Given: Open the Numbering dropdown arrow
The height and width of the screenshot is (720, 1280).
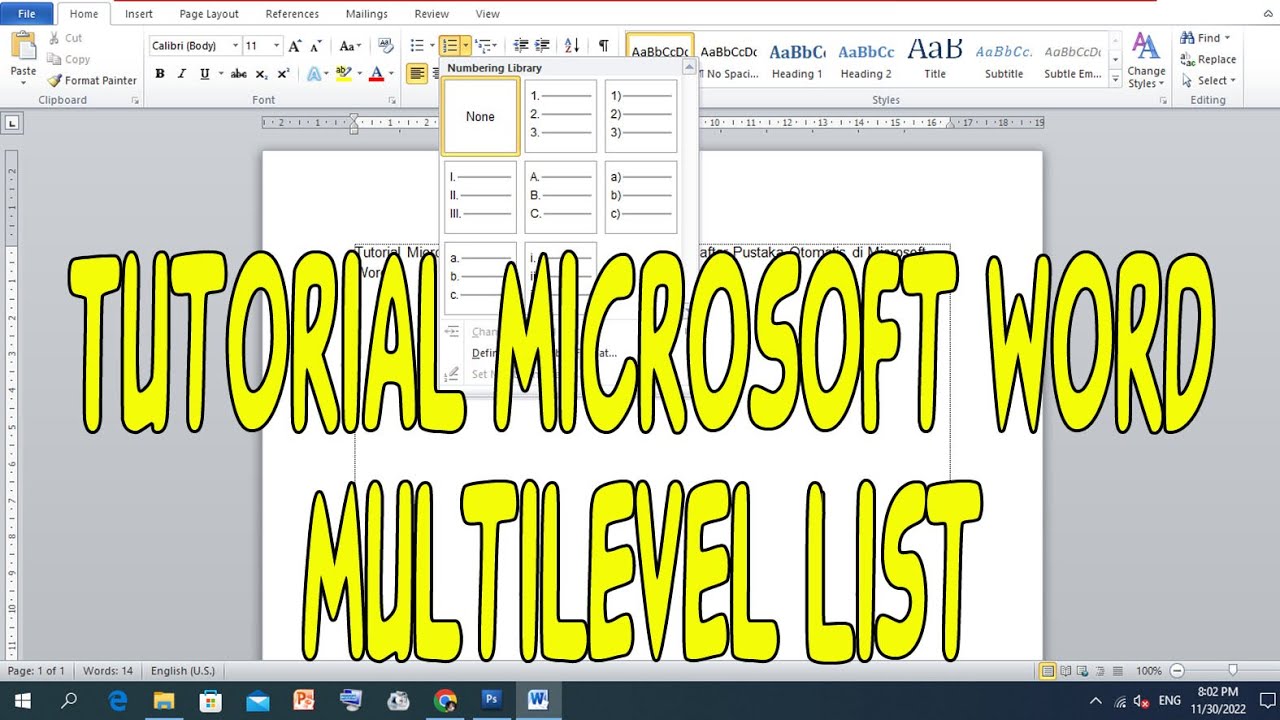Looking at the screenshot, I should click(x=466, y=46).
